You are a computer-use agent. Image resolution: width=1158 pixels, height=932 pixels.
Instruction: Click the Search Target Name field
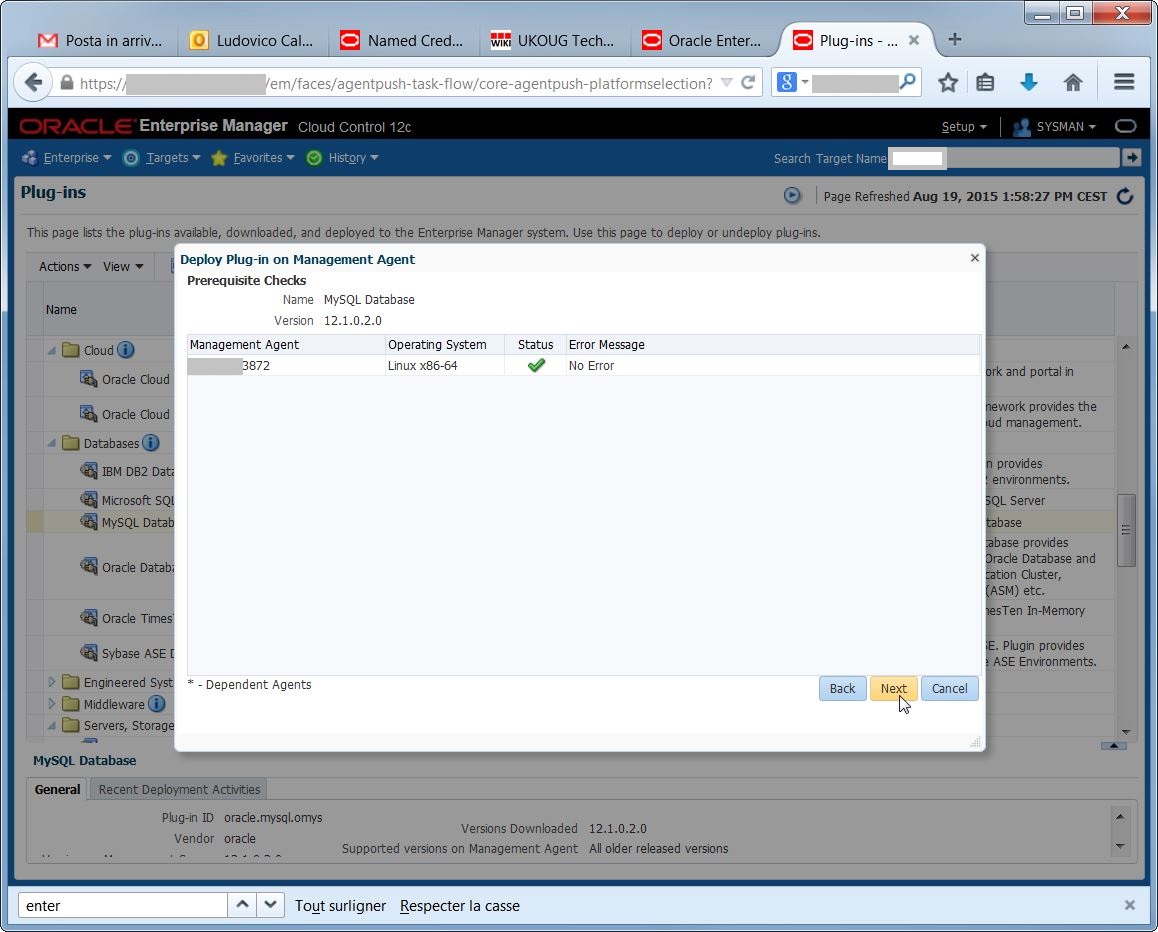click(x=1004, y=157)
